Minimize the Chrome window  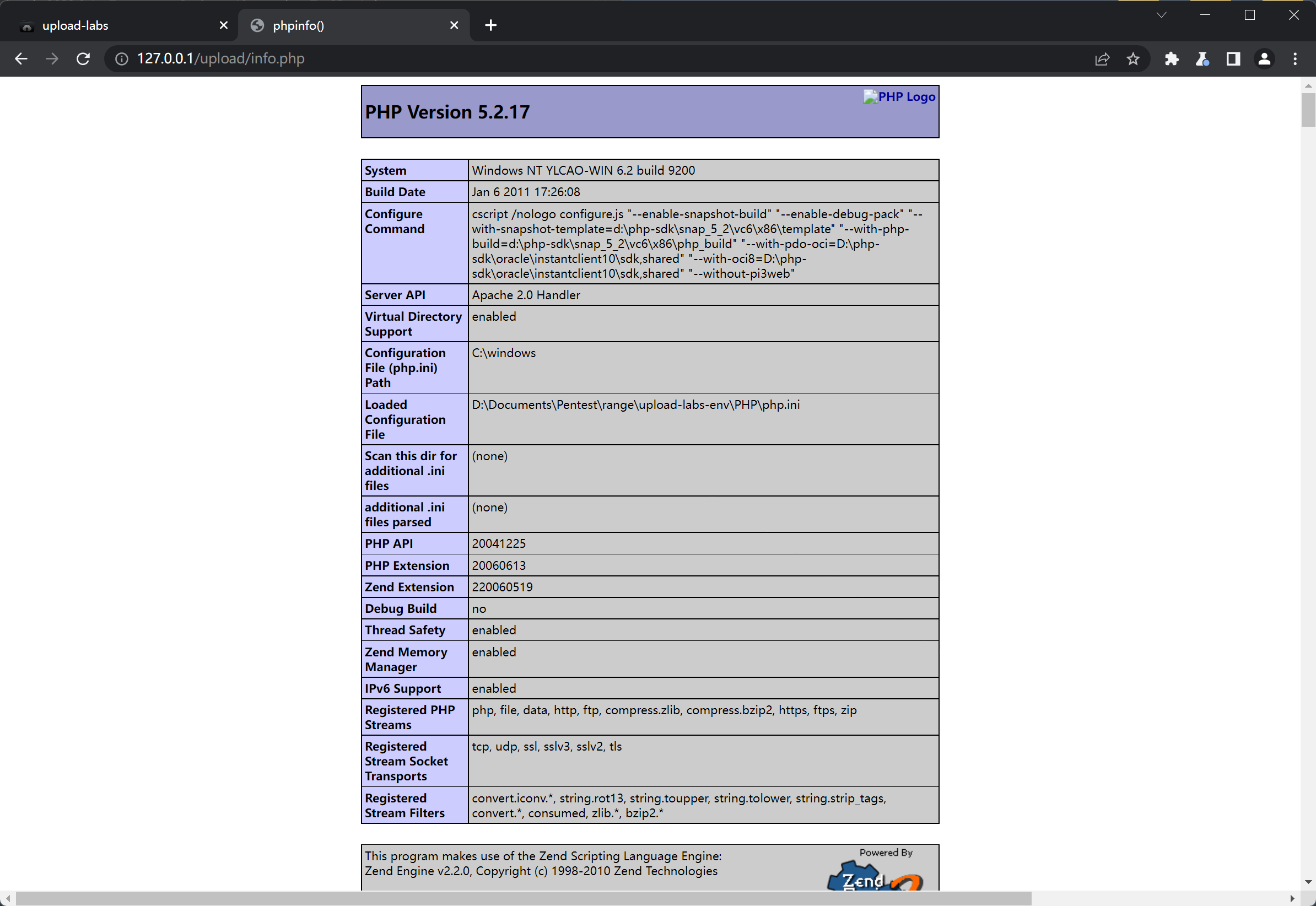1206,15
